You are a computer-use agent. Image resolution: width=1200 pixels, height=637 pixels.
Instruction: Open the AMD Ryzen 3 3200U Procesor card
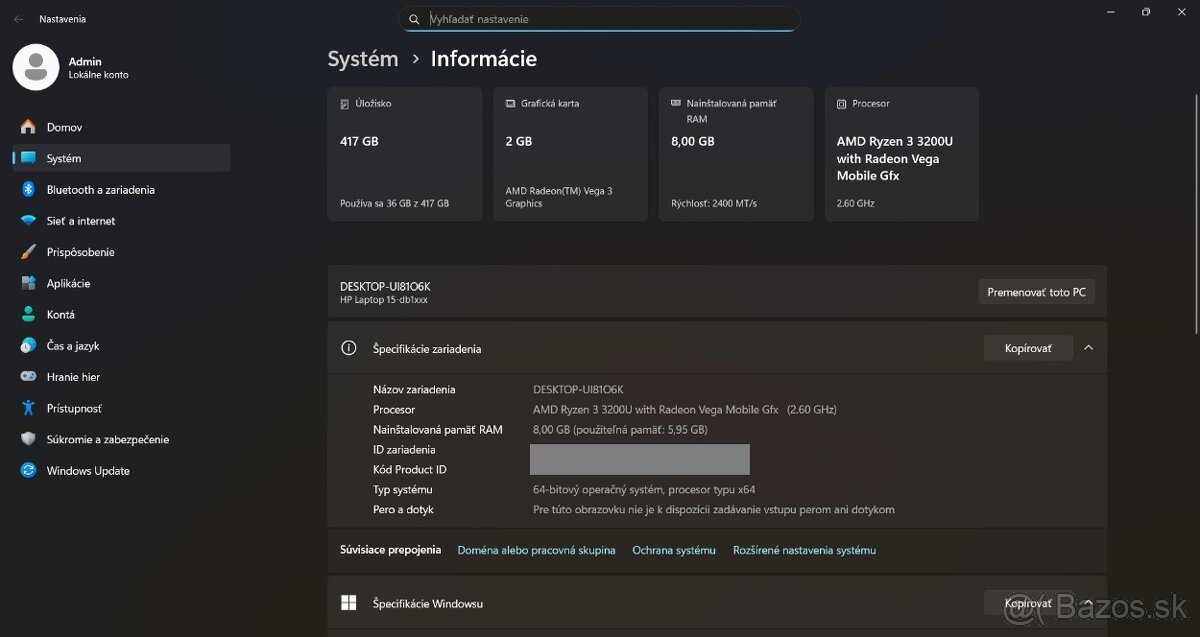(x=902, y=154)
